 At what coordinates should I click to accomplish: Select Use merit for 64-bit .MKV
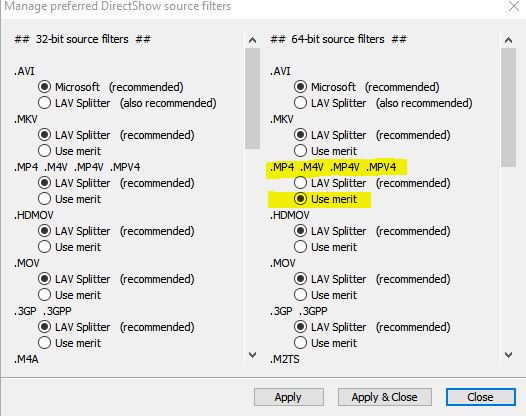(x=300, y=151)
